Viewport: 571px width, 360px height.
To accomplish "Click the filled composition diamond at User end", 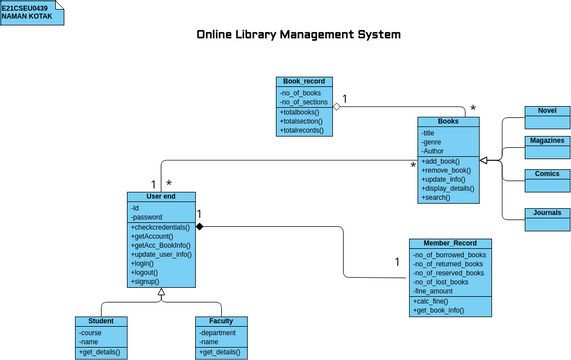I will pos(199,227).
